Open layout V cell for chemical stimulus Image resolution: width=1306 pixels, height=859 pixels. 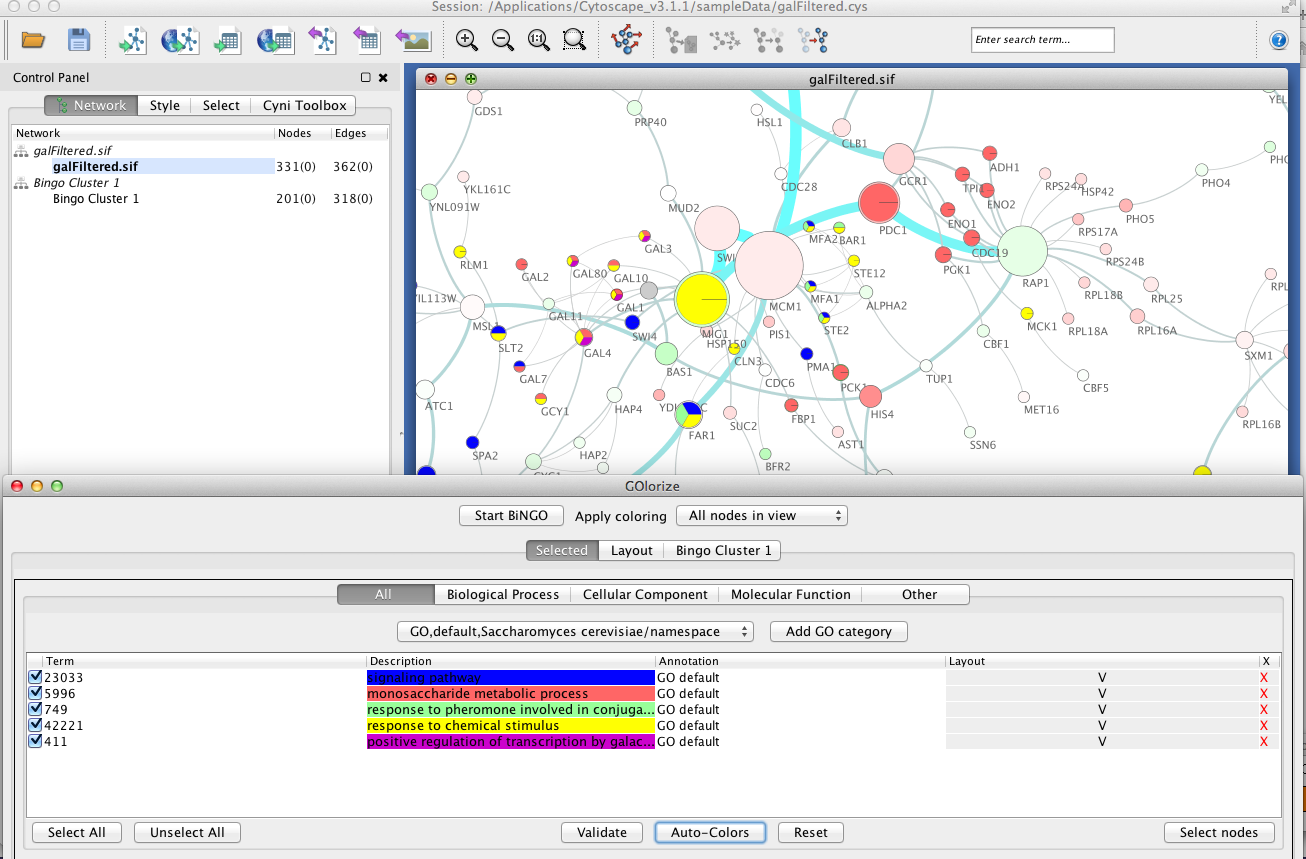click(1102, 726)
